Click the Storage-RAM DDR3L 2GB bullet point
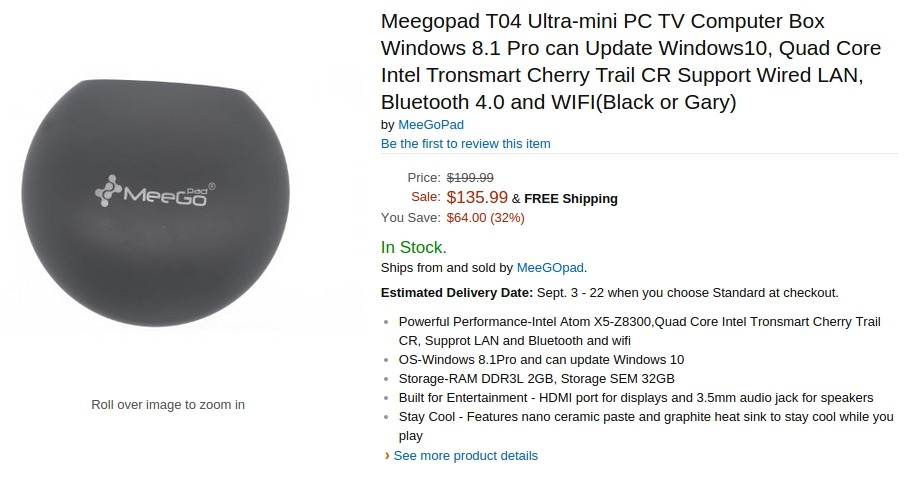This screenshot has height=480, width=910. click(x=536, y=379)
